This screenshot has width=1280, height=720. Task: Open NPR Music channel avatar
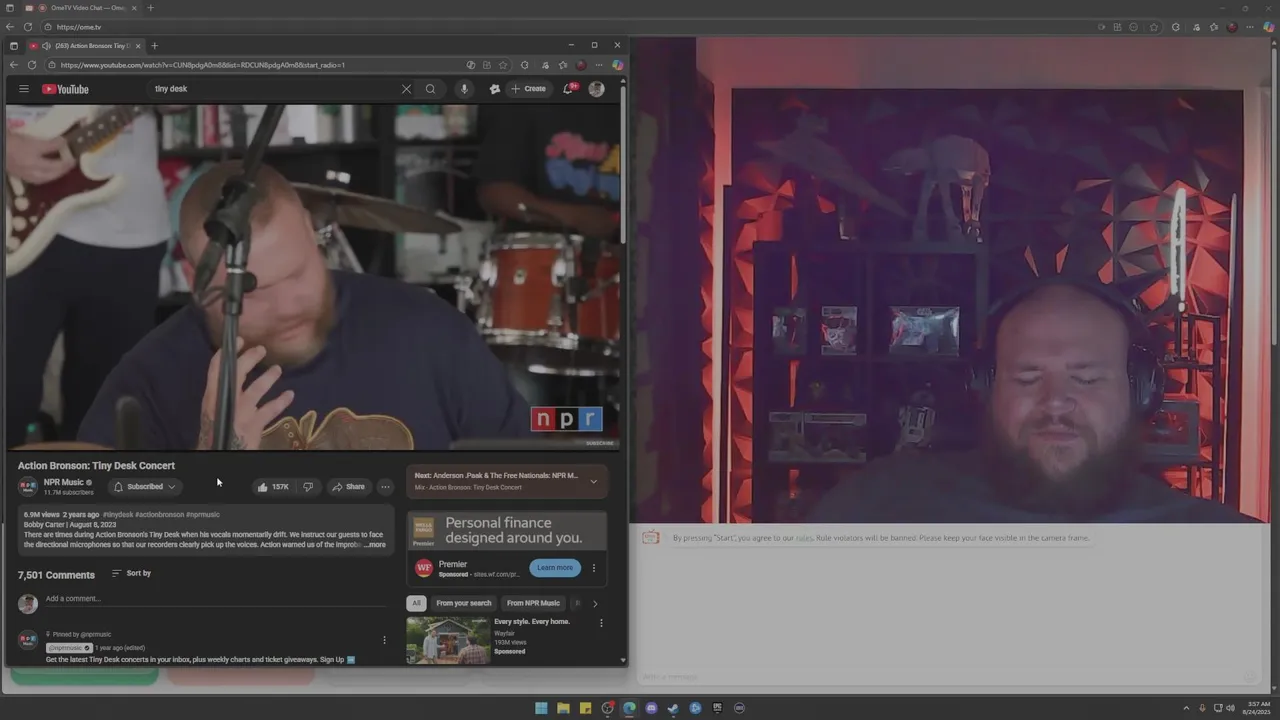coord(28,487)
